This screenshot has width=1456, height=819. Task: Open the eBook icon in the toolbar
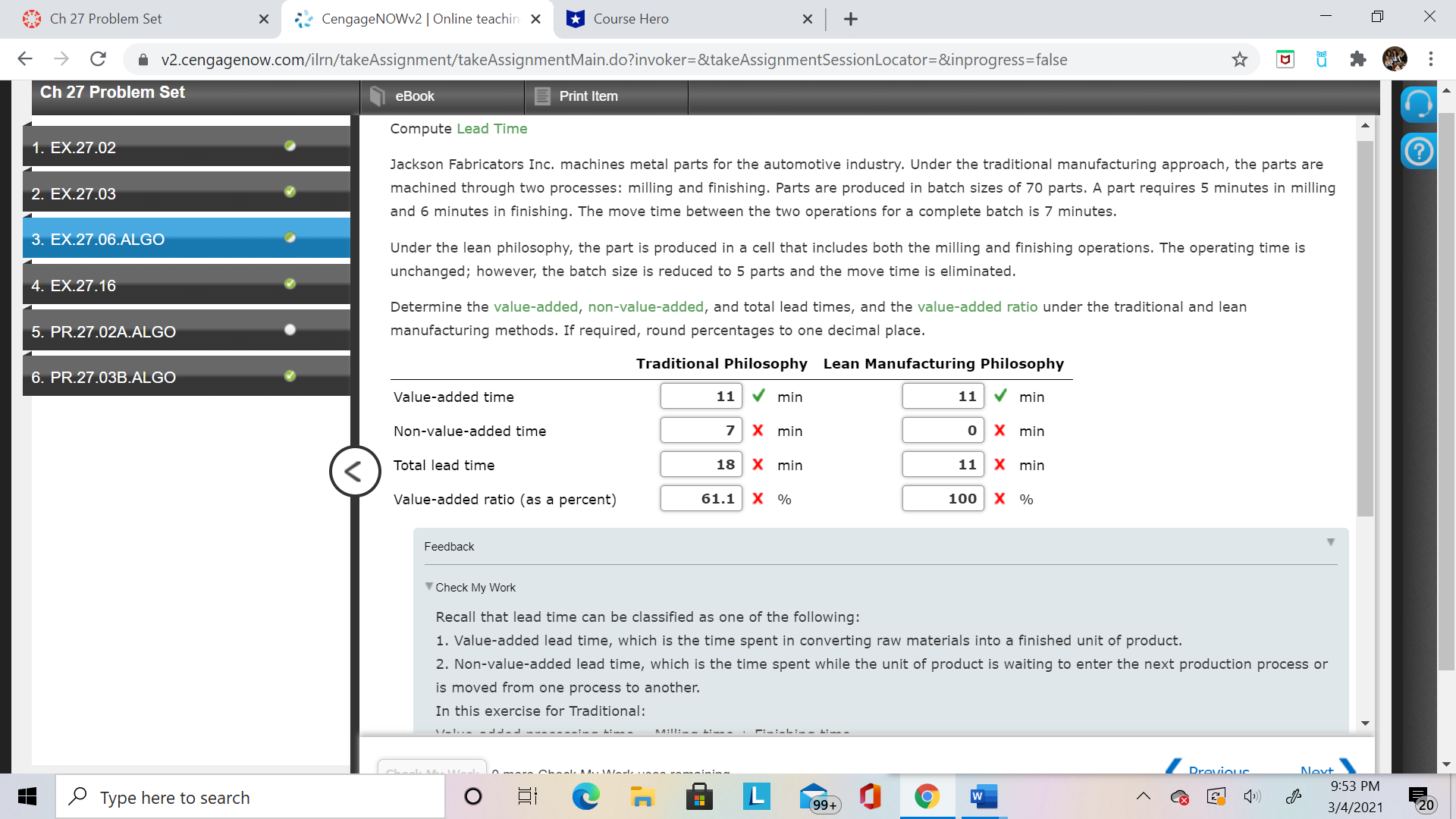tap(377, 96)
